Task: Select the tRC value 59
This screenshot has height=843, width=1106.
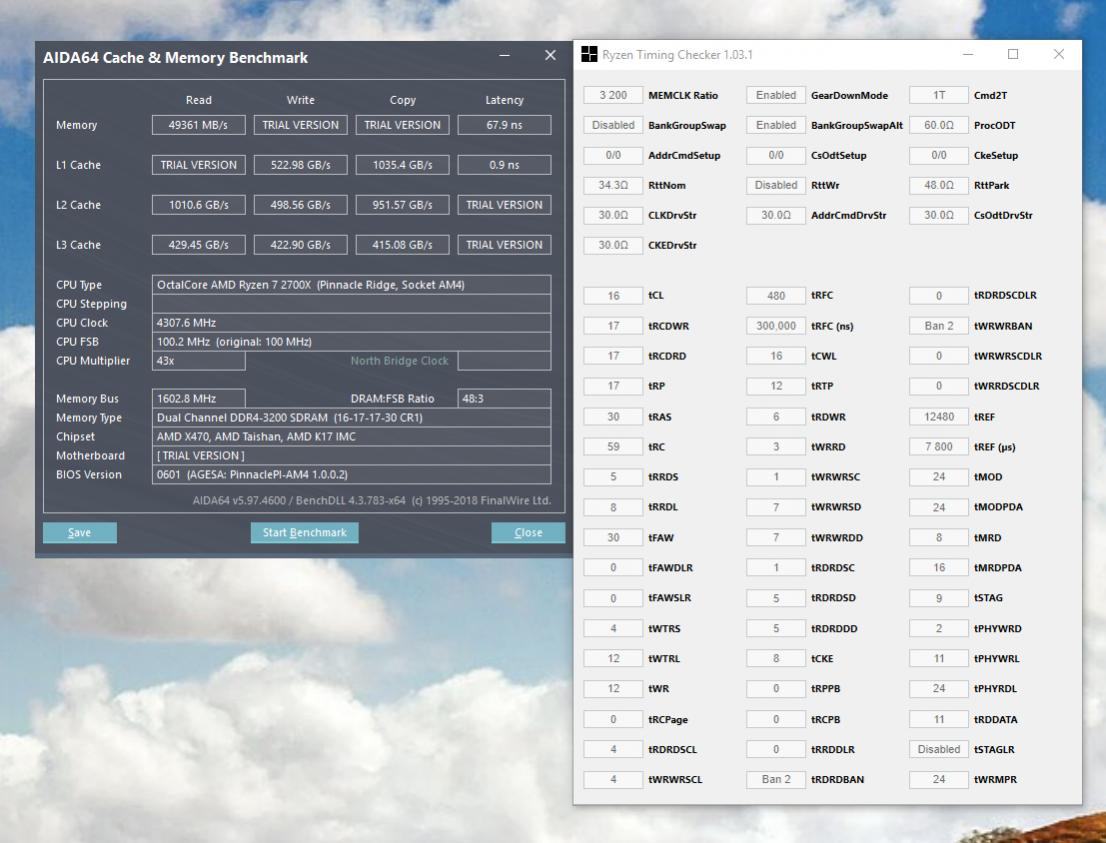Action: 613,447
